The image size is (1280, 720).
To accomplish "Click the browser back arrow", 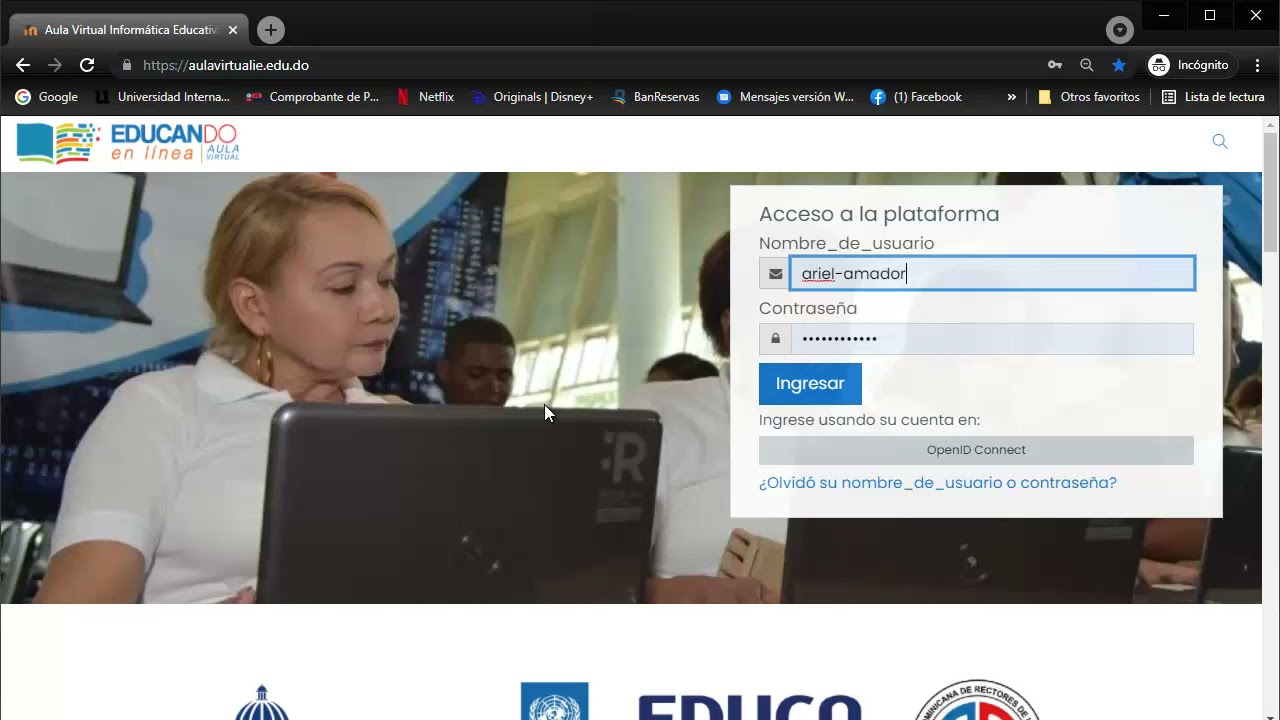I will (23, 65).
